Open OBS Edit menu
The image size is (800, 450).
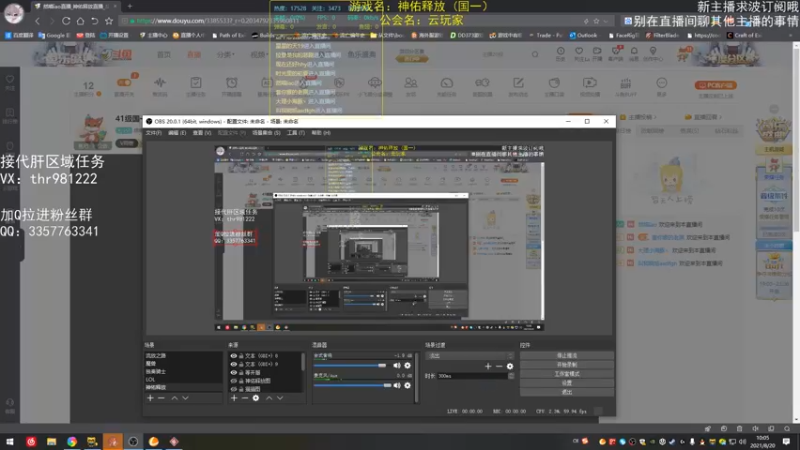tap(177, 133)
